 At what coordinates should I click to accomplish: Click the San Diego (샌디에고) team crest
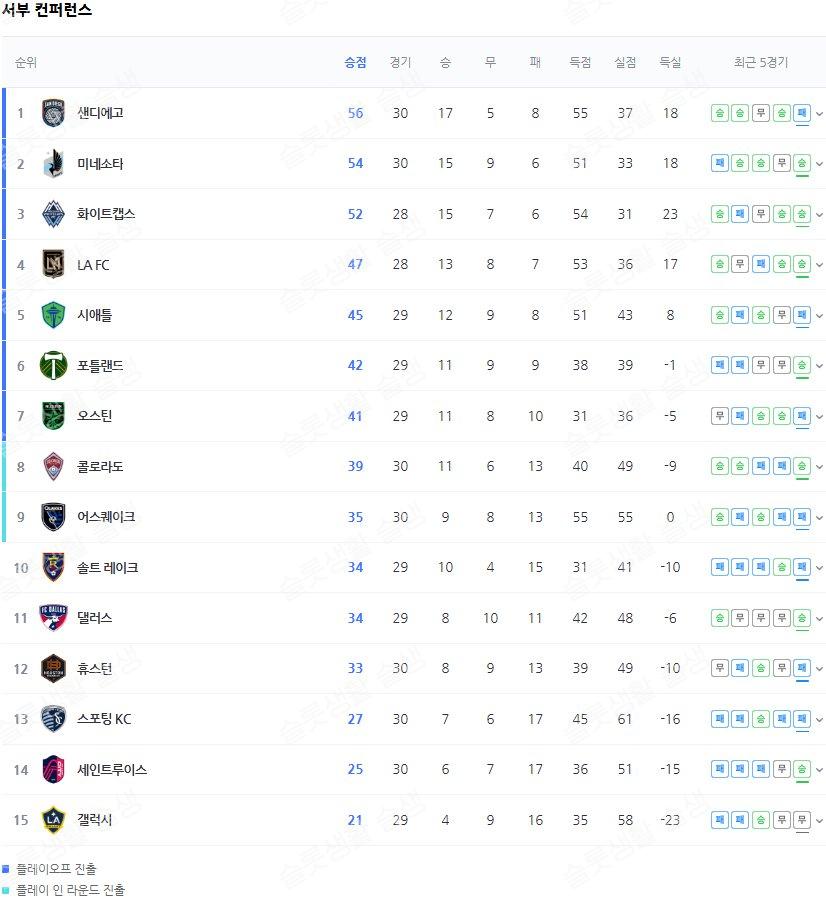pyautogui.click(x=53, y=113)
